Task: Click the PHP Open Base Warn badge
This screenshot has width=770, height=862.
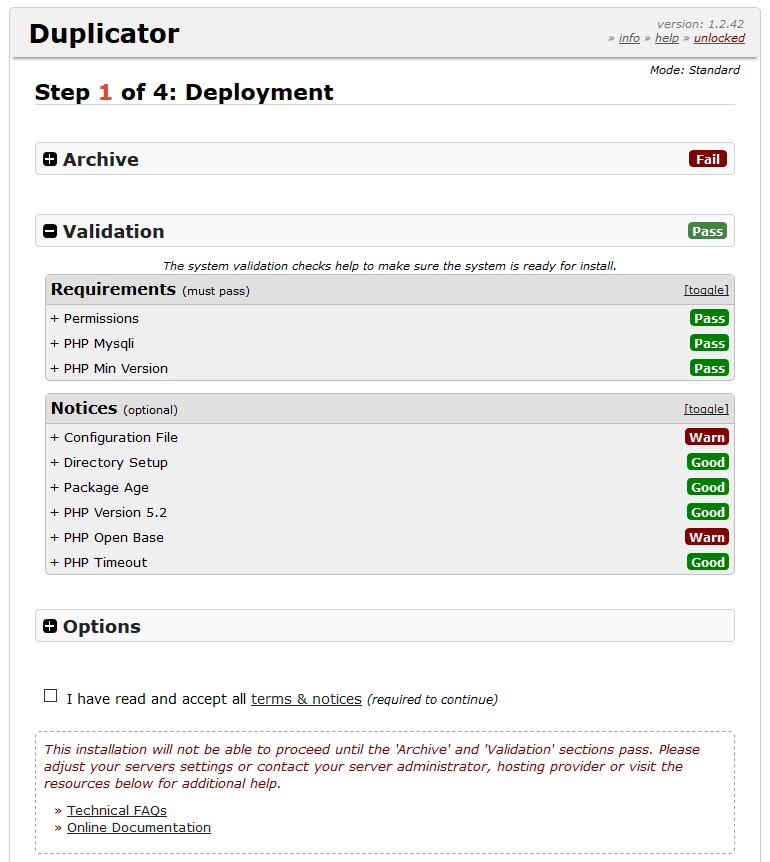Action: pos(707,537)
